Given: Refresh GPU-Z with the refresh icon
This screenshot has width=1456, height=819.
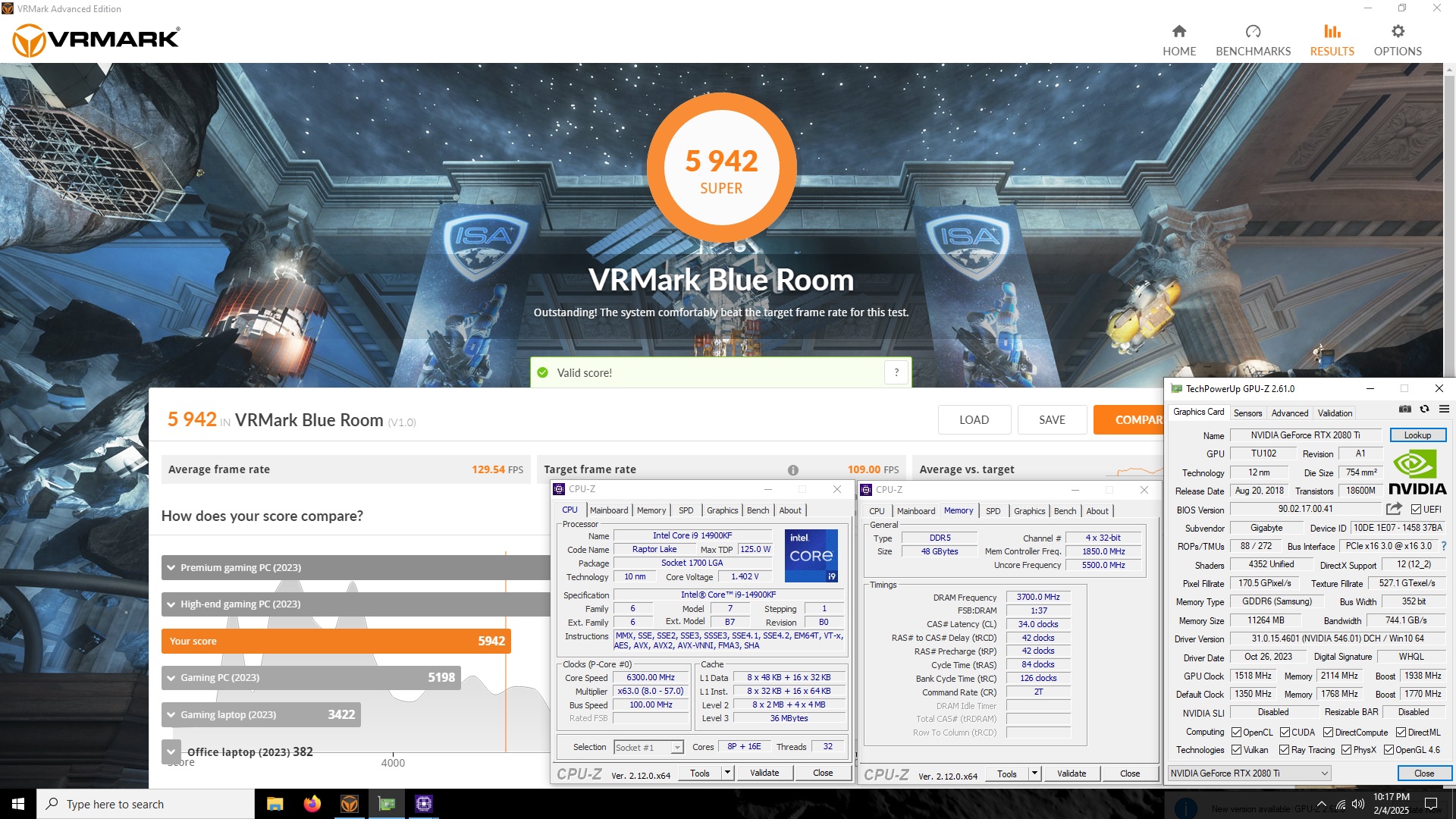Looking at the screenshot, I should point(1424,409).
